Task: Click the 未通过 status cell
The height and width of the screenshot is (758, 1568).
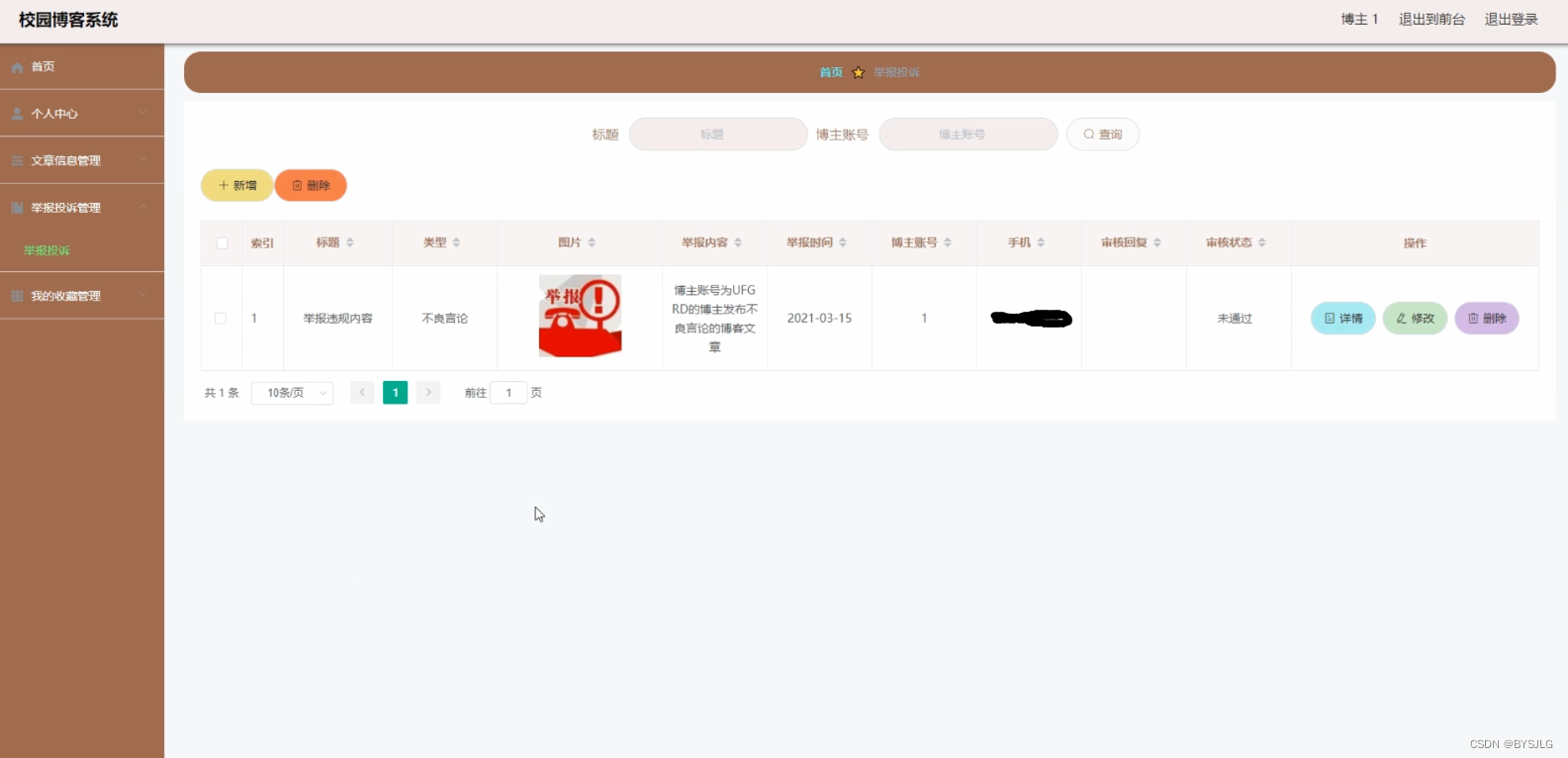Action: (x=1235, y=319)
